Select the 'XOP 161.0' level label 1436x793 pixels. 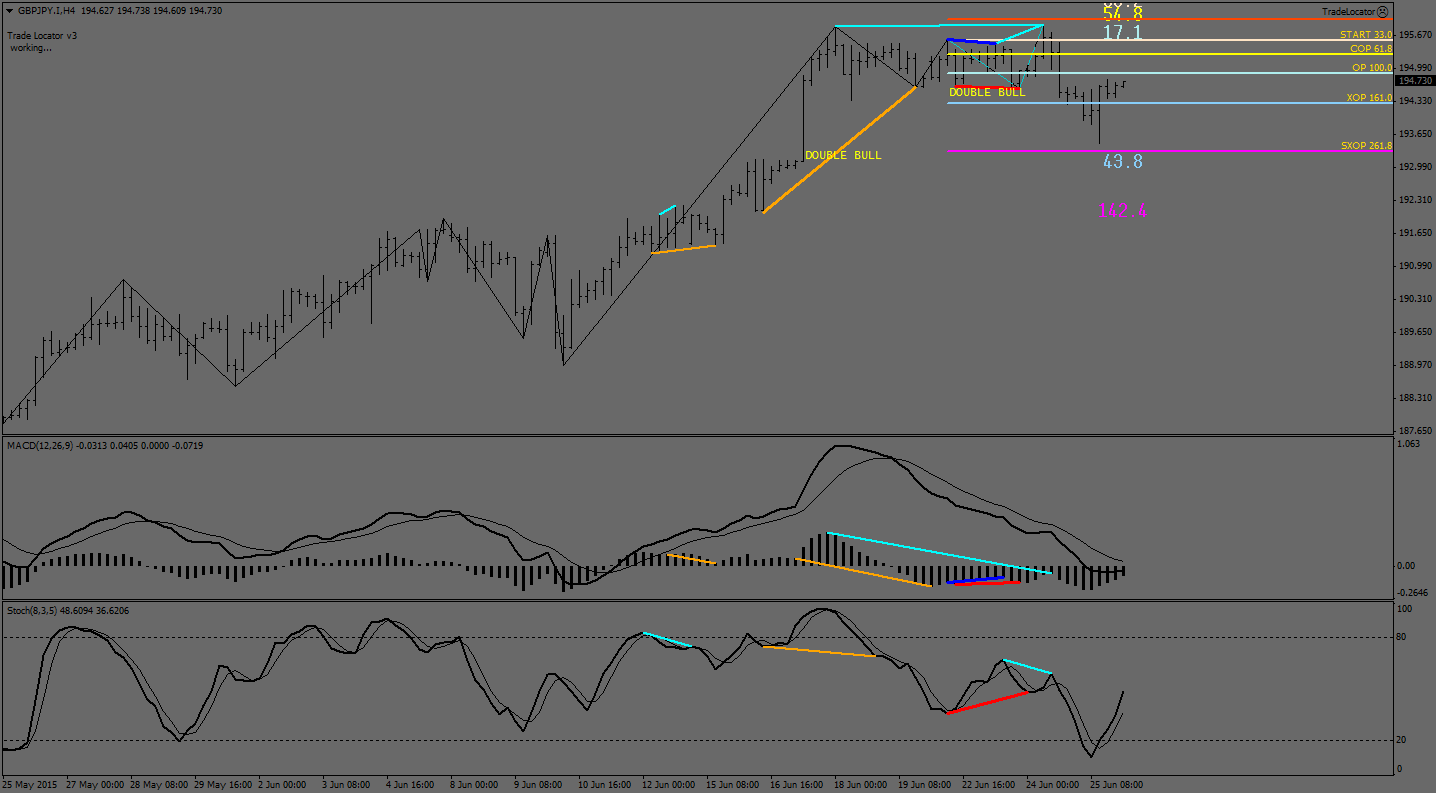(1369, 98)
